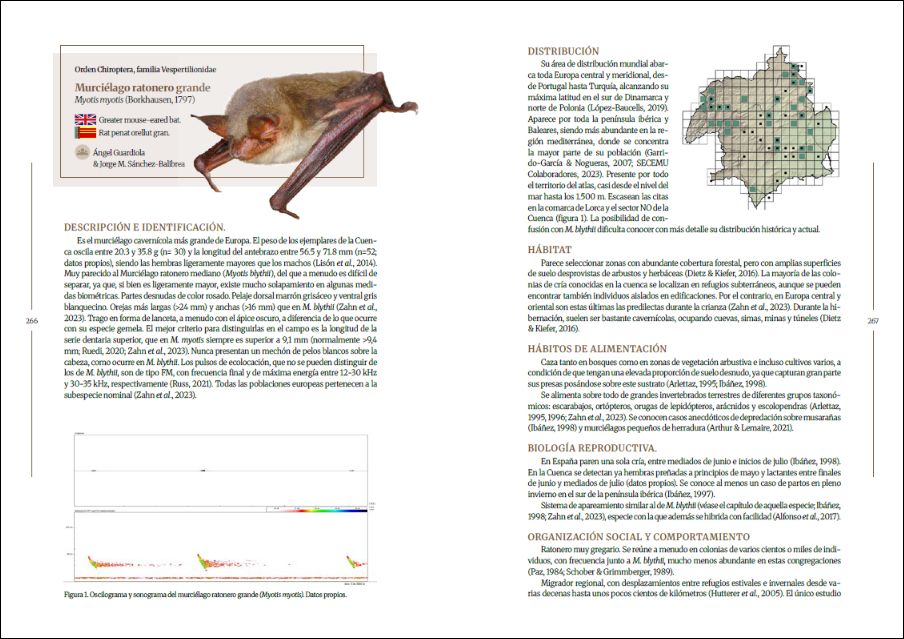The image size is (904, 639).
Task: Click the Catalan flag icon
Action: click(85, 133)
